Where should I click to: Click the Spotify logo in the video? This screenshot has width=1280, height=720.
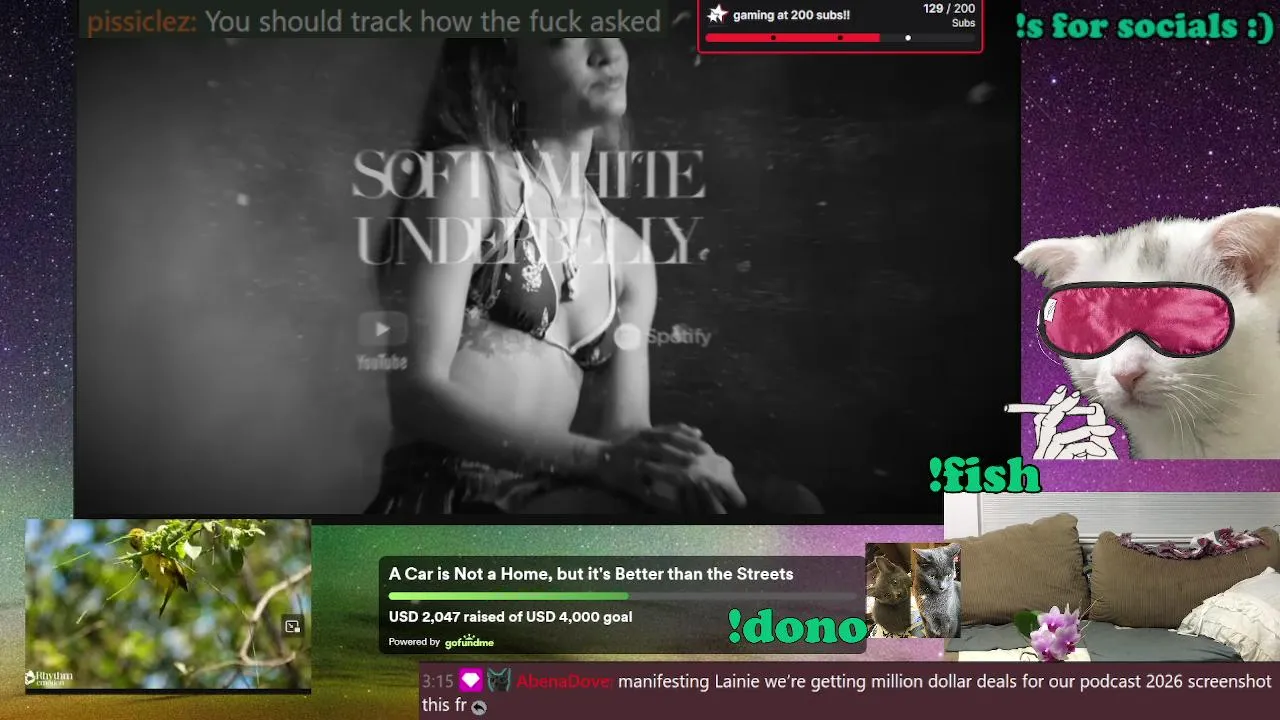point(627,337)
